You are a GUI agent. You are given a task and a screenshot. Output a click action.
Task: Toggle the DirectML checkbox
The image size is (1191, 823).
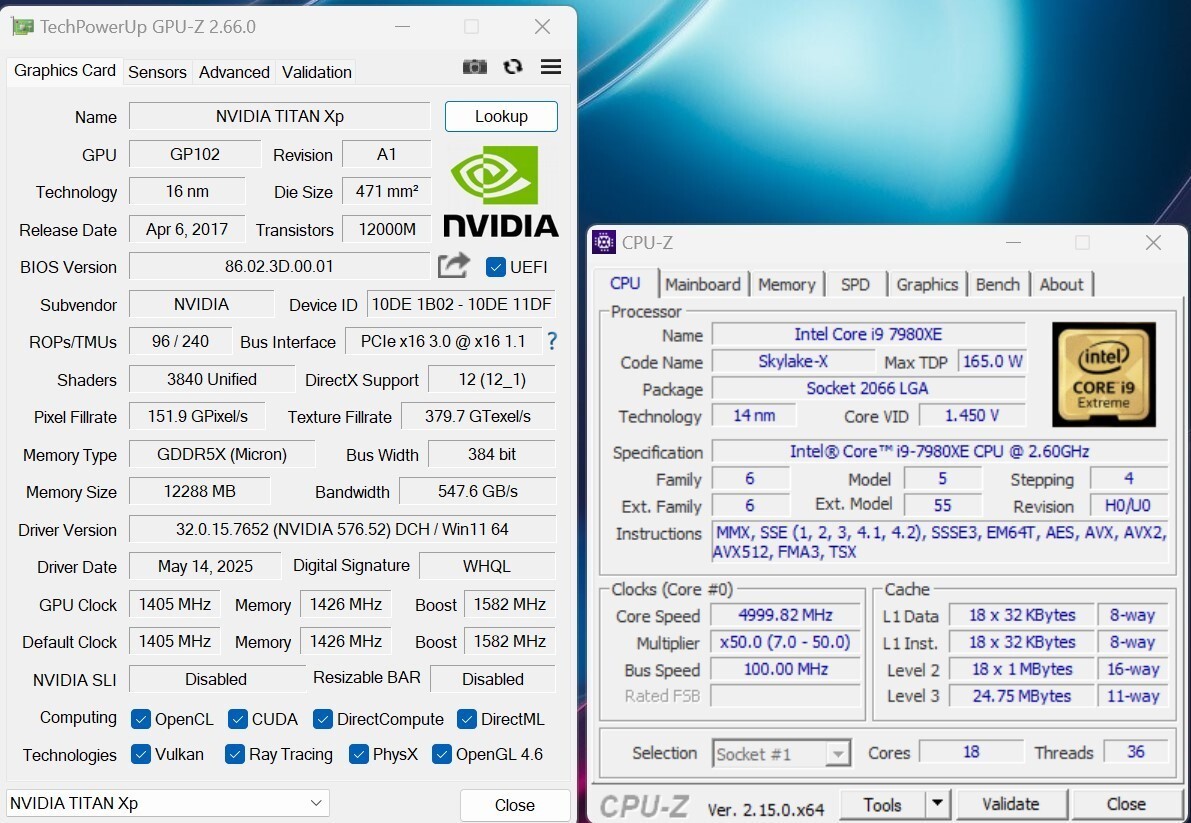(x=467, y=719)
